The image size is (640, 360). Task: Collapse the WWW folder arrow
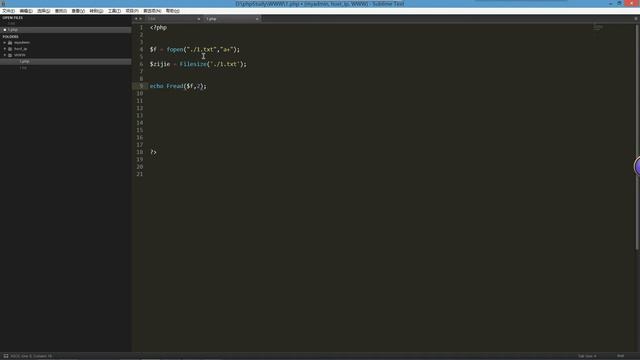(4, 55)
